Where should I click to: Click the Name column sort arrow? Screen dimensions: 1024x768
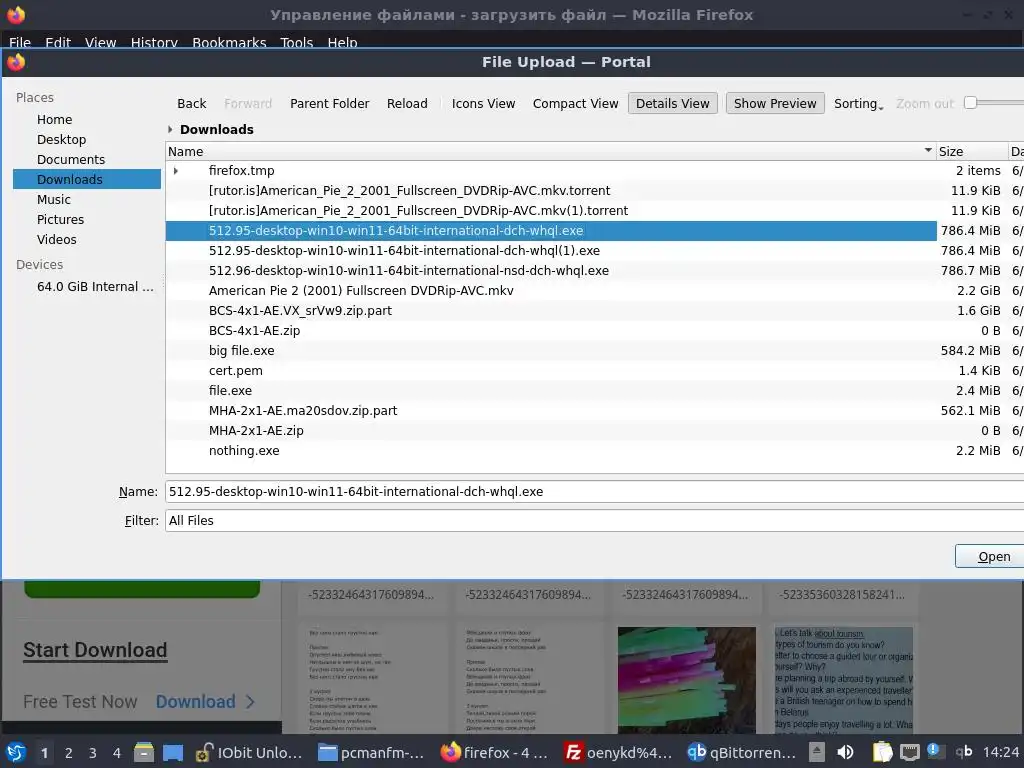(928, 151)
